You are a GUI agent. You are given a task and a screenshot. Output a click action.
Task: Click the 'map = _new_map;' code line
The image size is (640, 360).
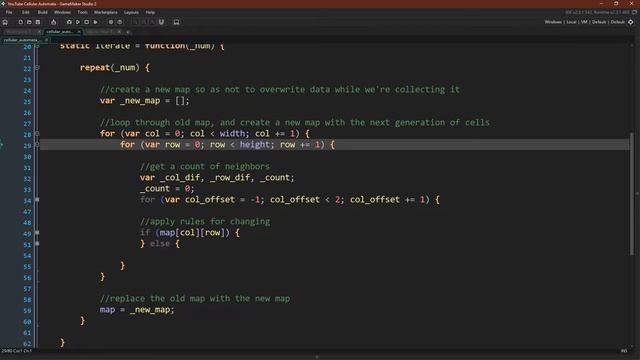137,309
